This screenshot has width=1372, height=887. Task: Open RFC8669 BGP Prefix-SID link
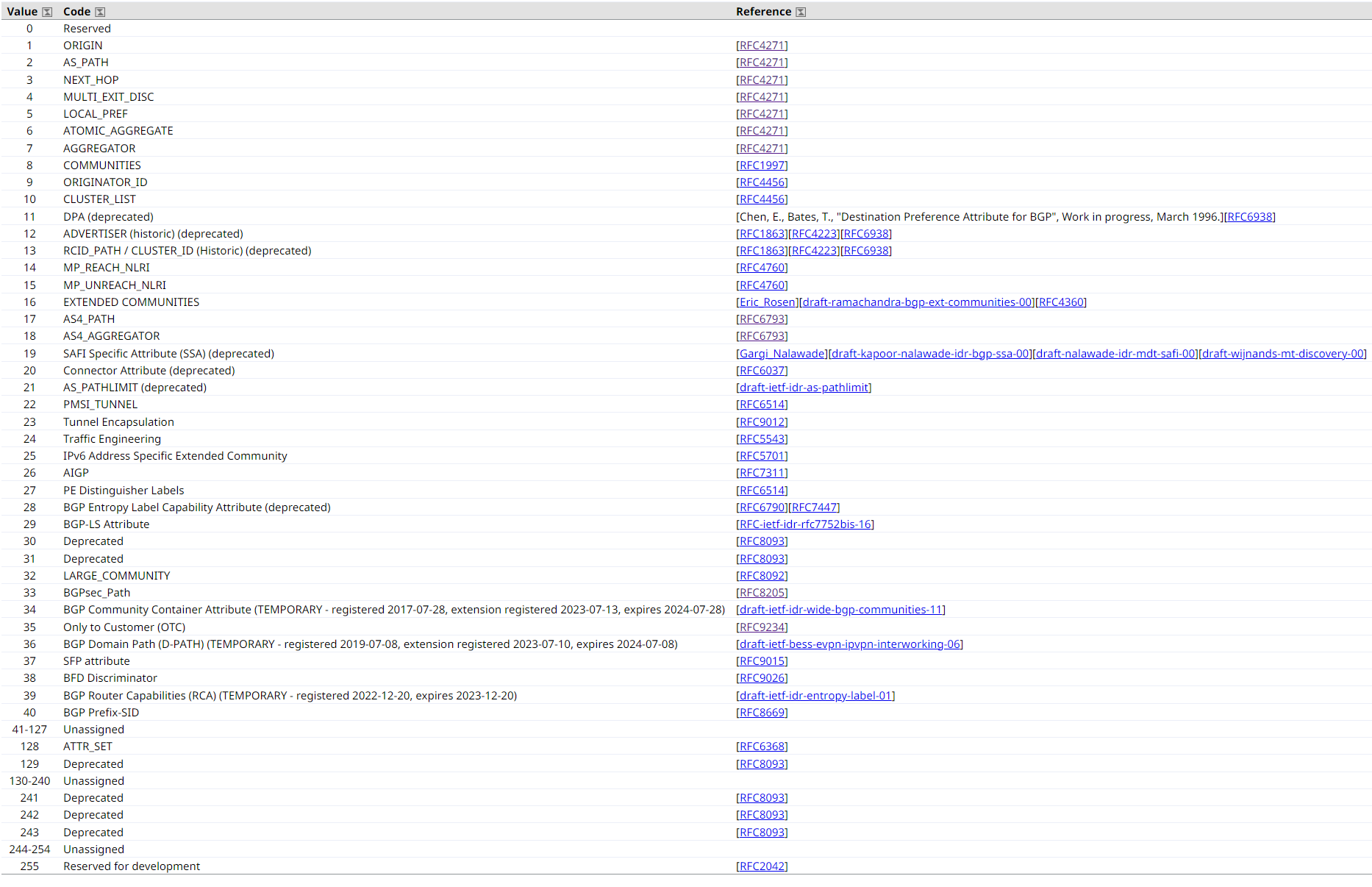(762, 713)
